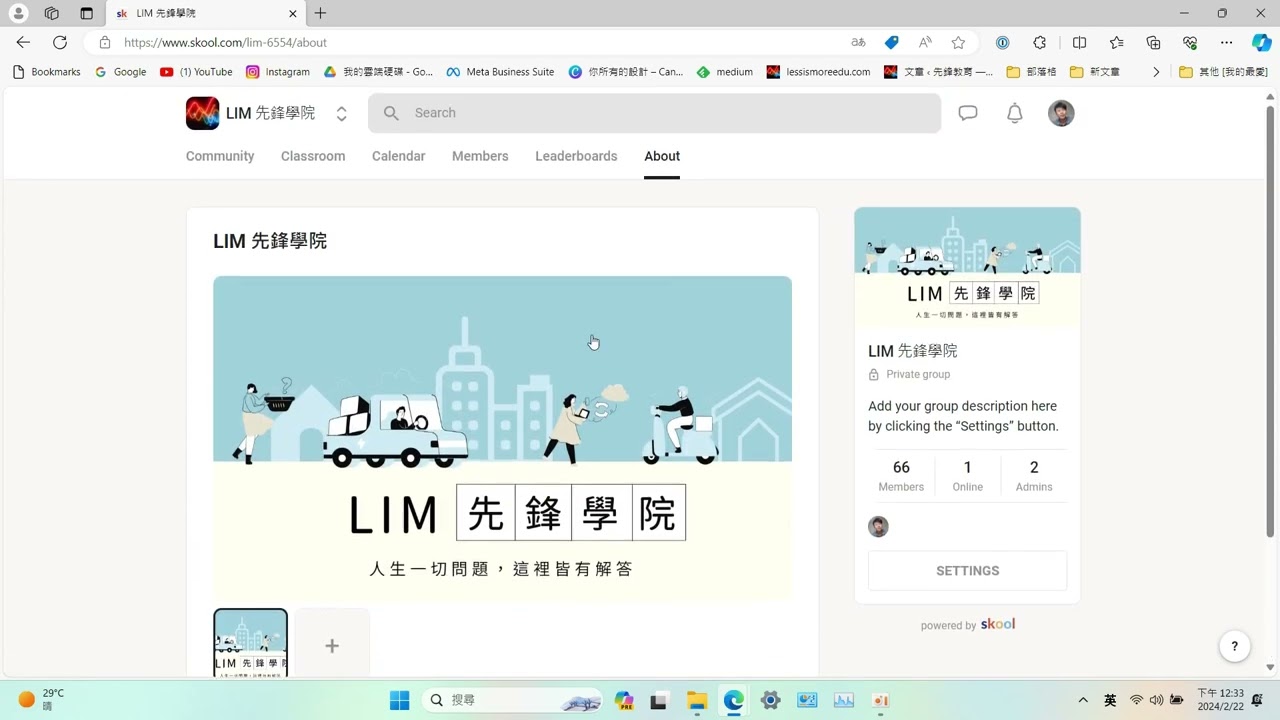Refresh the page with reload icon
Image resolution: width=1280 pixels, height=720 pixels.
[x=60, y=42]
